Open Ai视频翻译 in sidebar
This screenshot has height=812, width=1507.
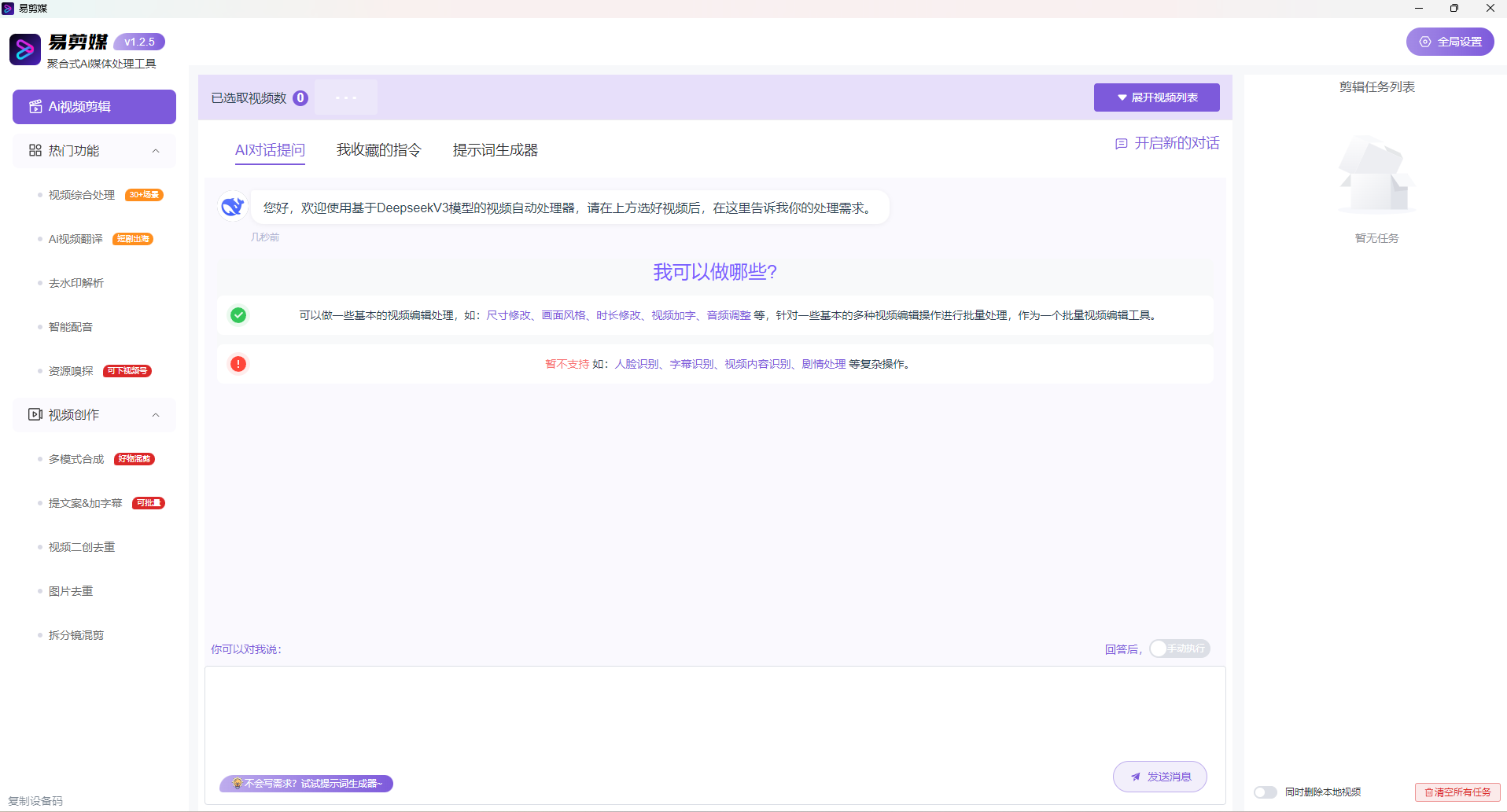(x=76, y=239)
